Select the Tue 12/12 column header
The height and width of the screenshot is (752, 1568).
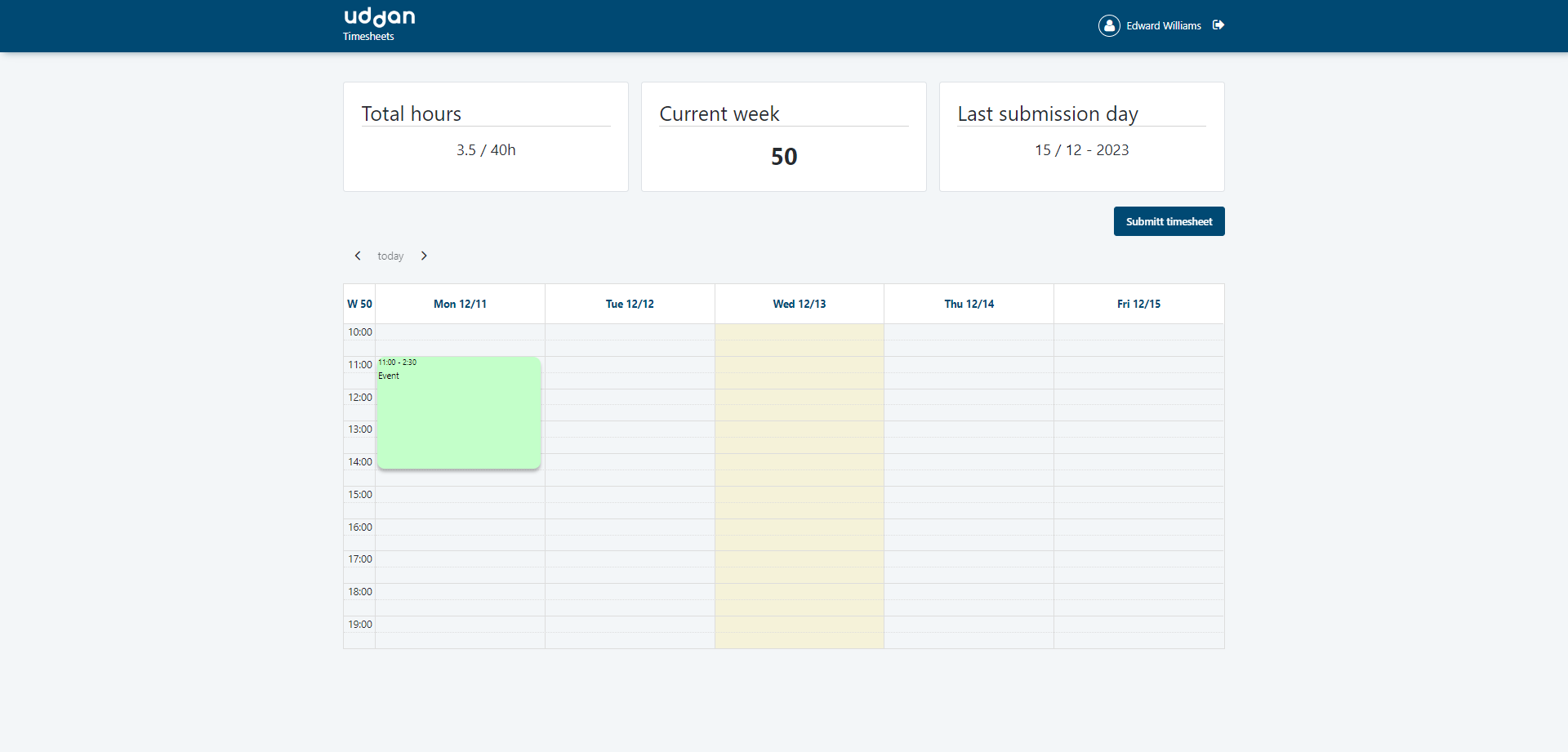pyautogui.click(x=630, y=304)
